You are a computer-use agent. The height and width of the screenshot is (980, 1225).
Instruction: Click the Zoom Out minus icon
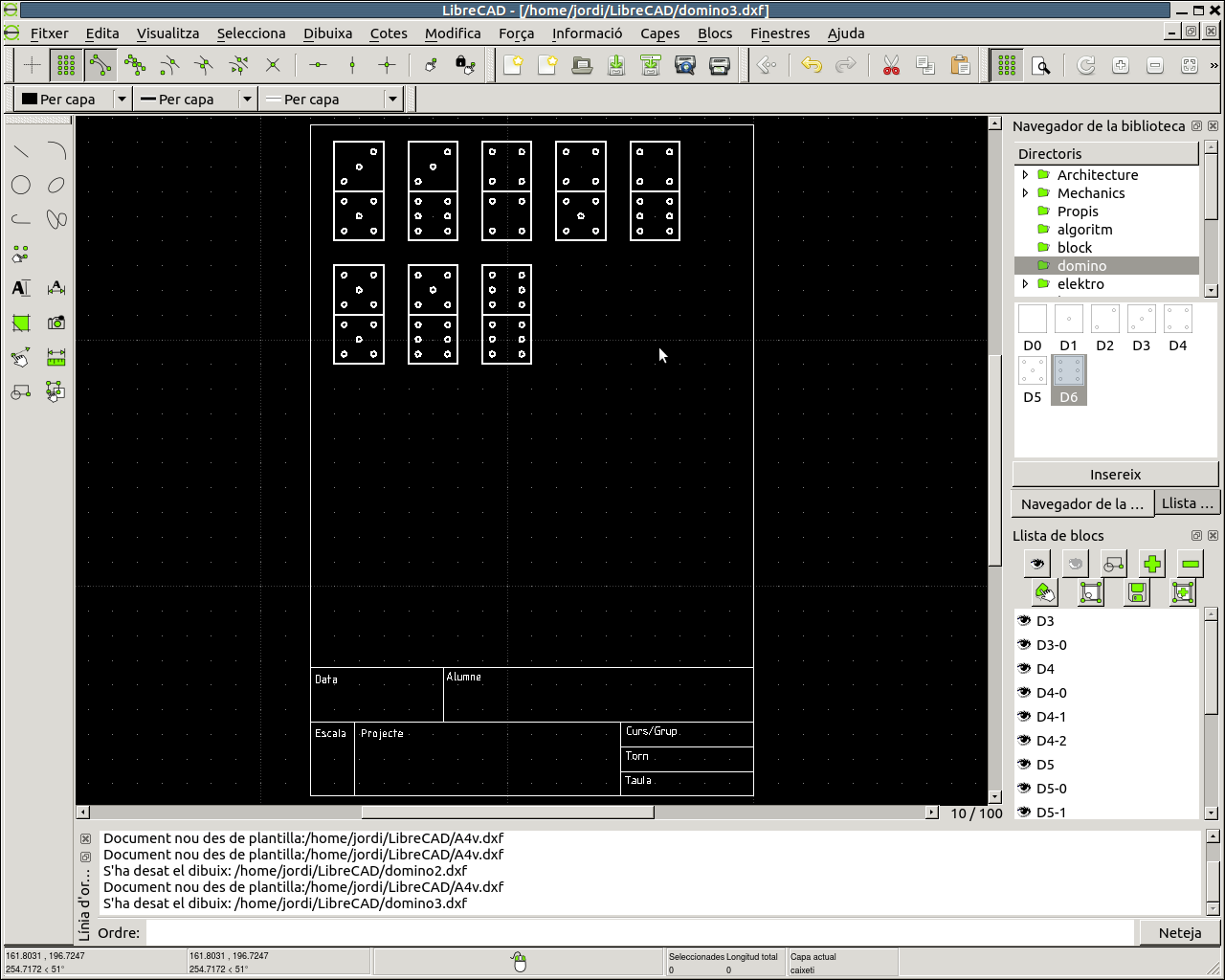[1155, 65]
